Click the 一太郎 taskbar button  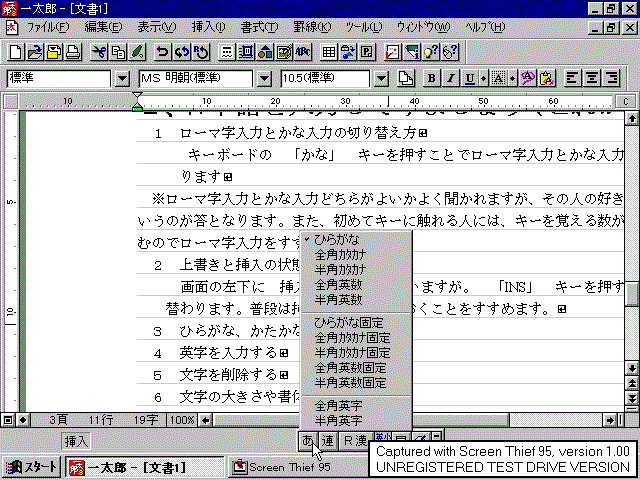click(145, 467)
